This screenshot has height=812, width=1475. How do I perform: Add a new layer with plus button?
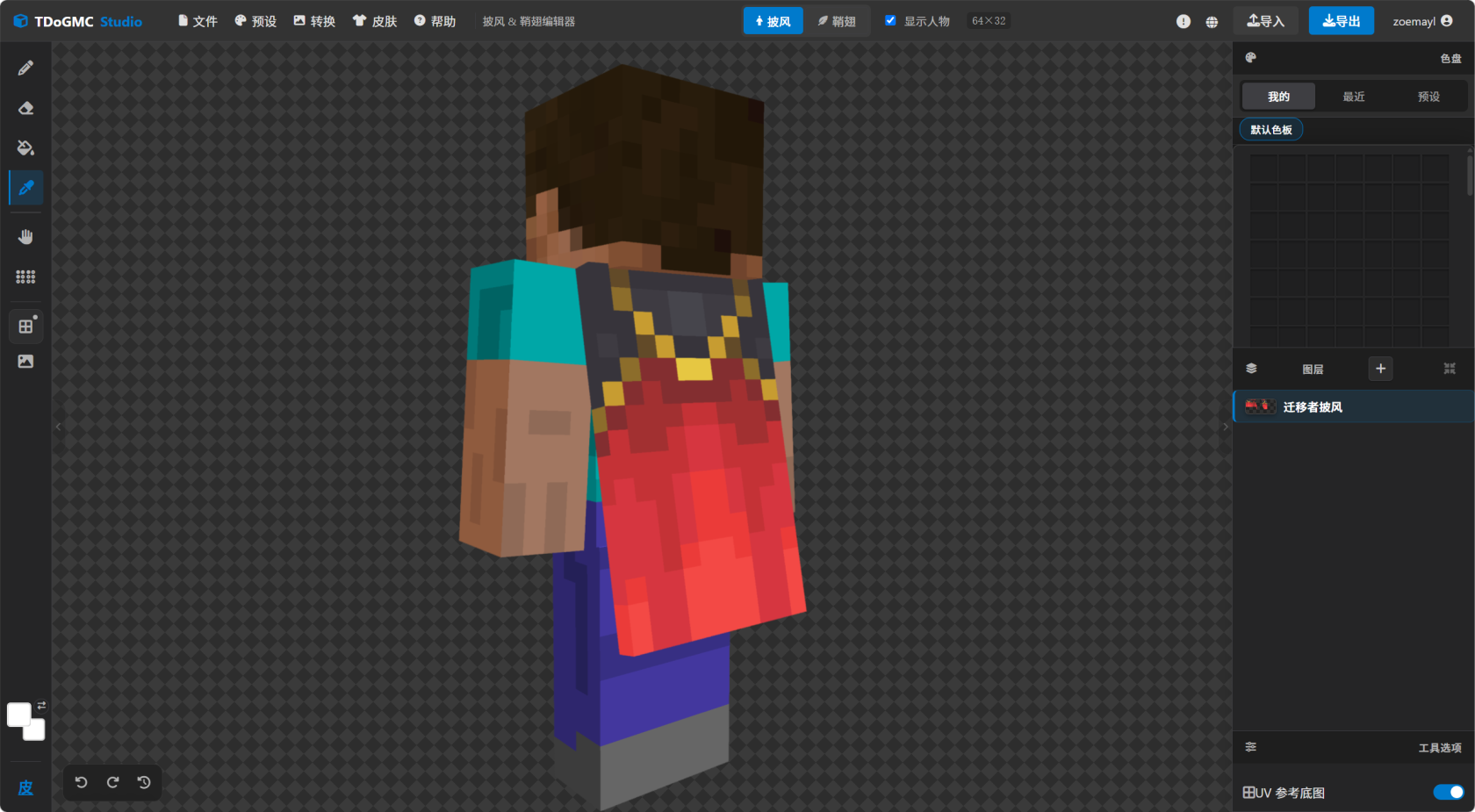[x=1380, y=369]
